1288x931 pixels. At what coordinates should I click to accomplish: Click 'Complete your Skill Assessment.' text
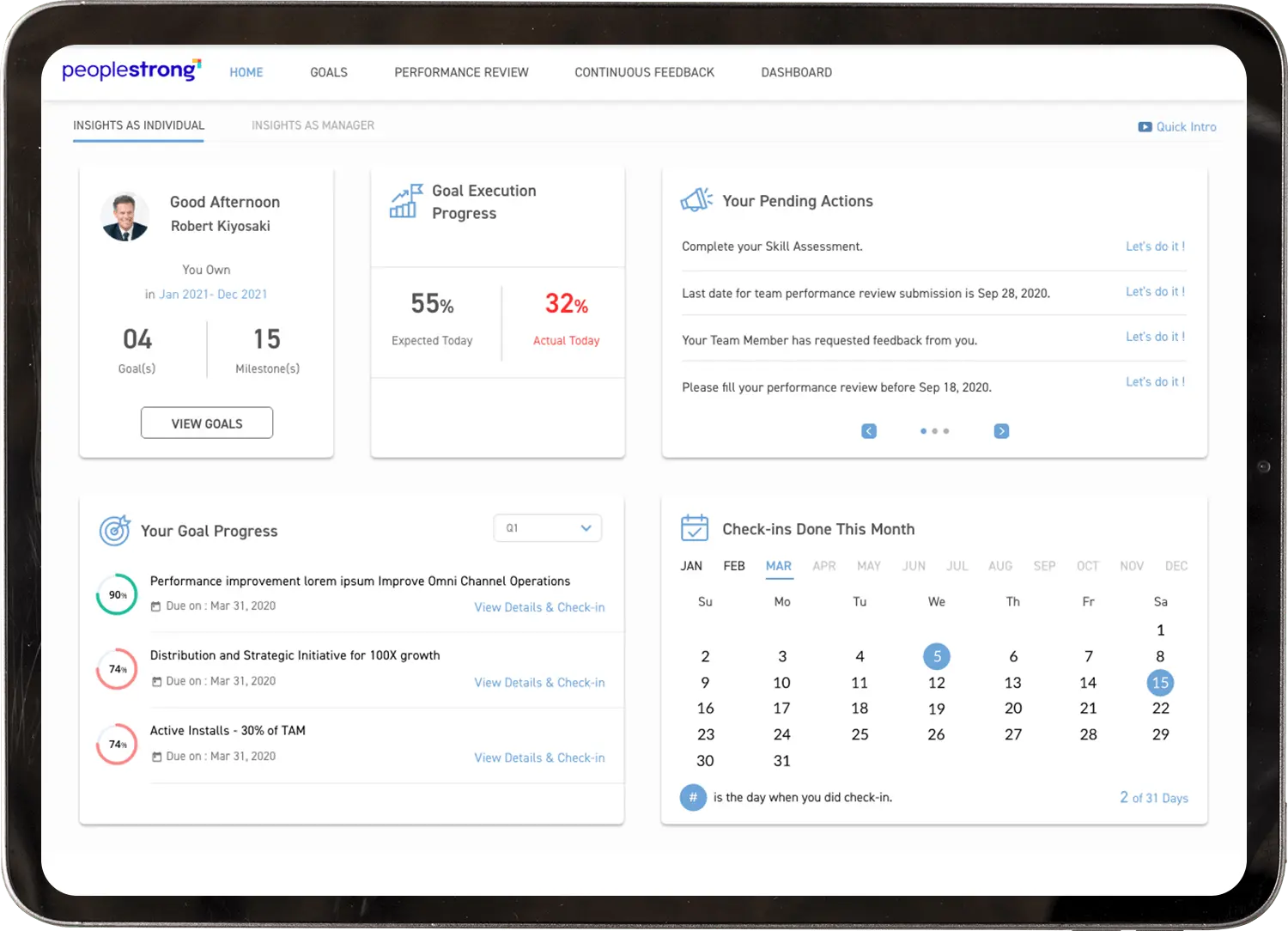tap(772, 246)
